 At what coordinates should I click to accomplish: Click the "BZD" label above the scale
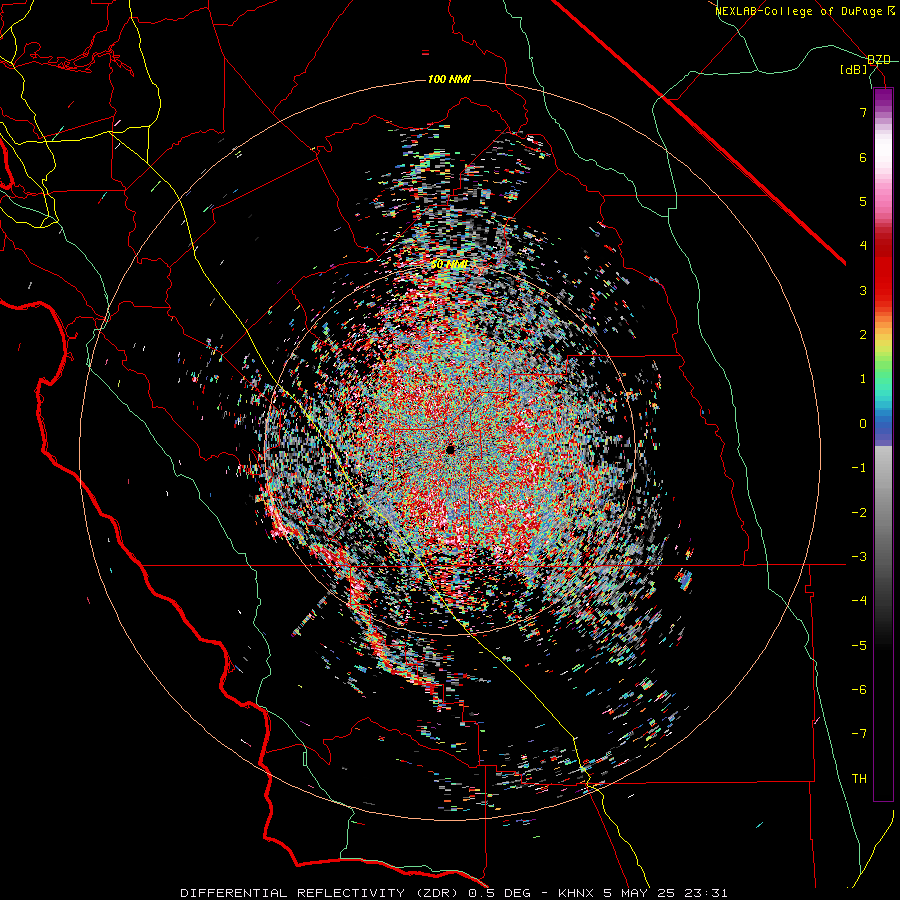pyautogui.click(x=879, y=60)
